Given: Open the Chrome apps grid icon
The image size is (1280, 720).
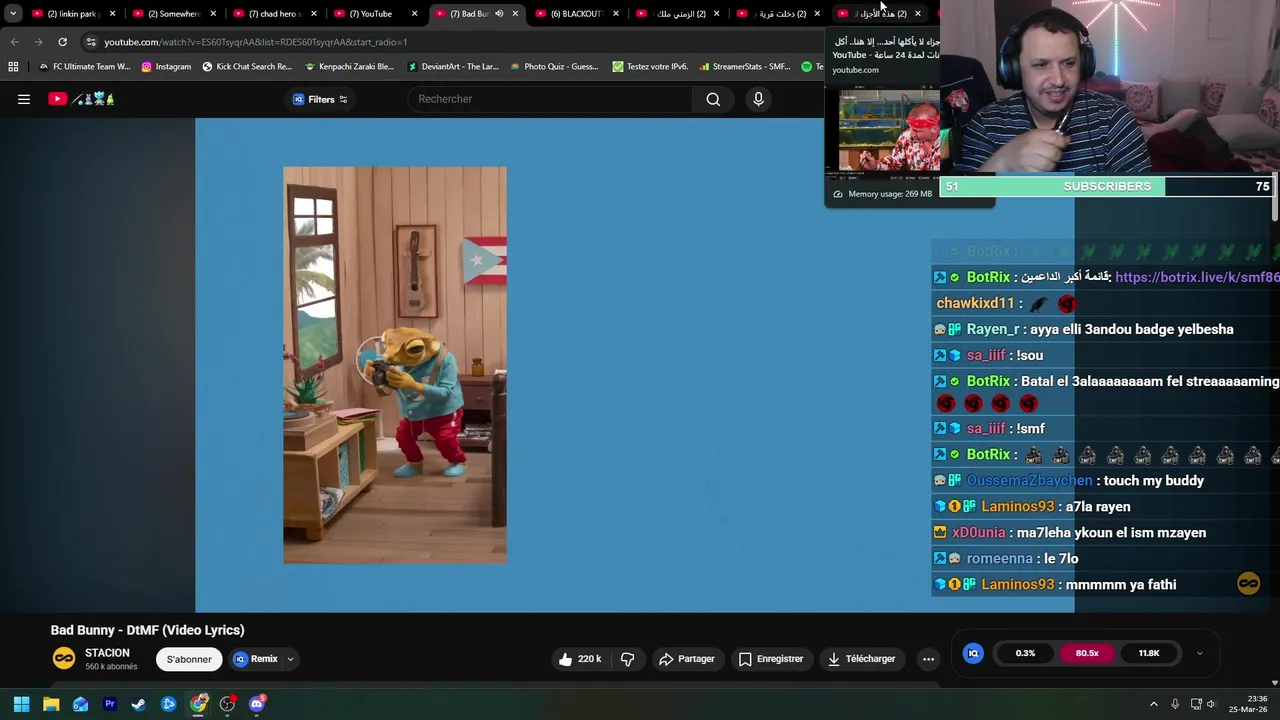Looking at the screenshot, I should 13,67.
